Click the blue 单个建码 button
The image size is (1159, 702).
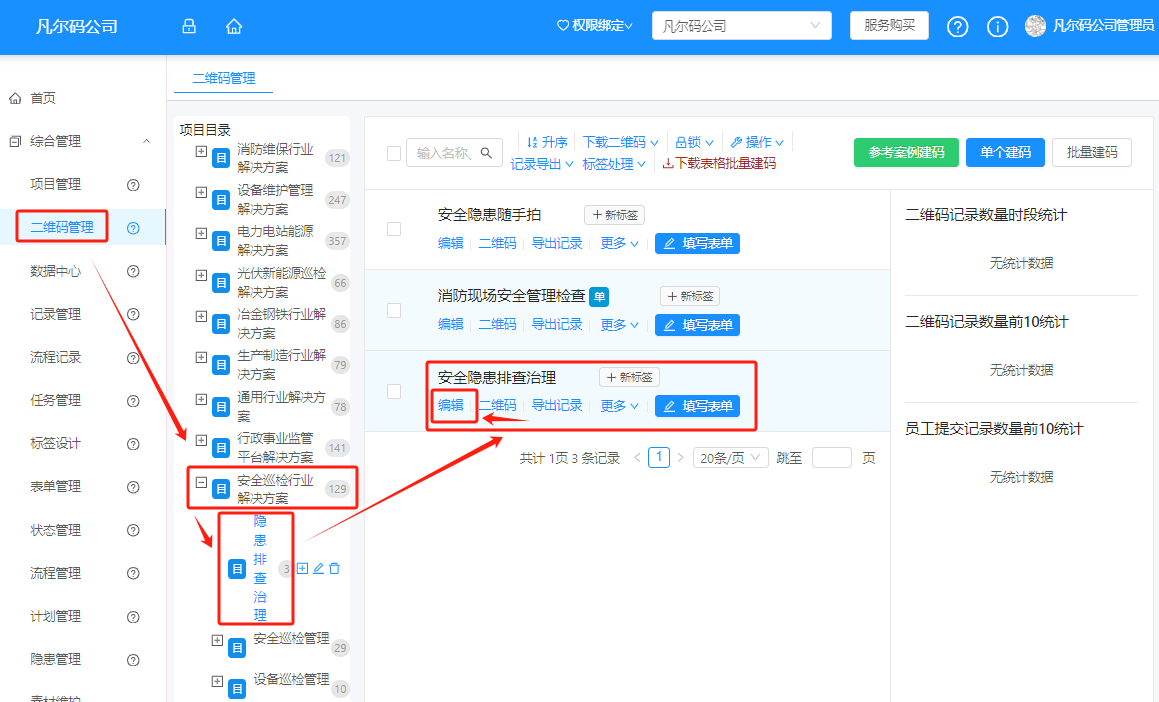(1004, 152)
